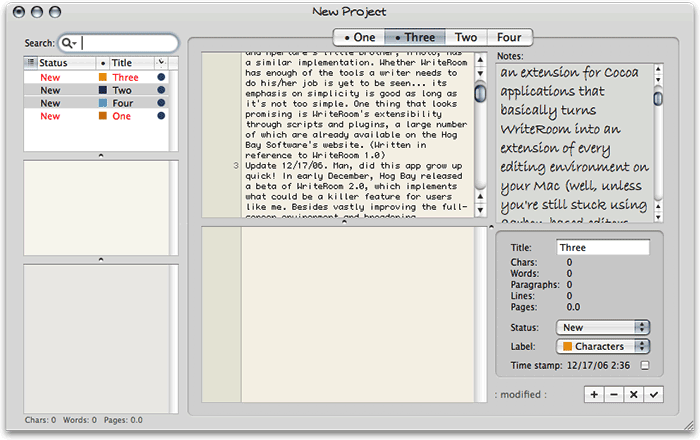The image size is (700, 440).
Task: Click the list icon in Status column header
Action: 30,62
